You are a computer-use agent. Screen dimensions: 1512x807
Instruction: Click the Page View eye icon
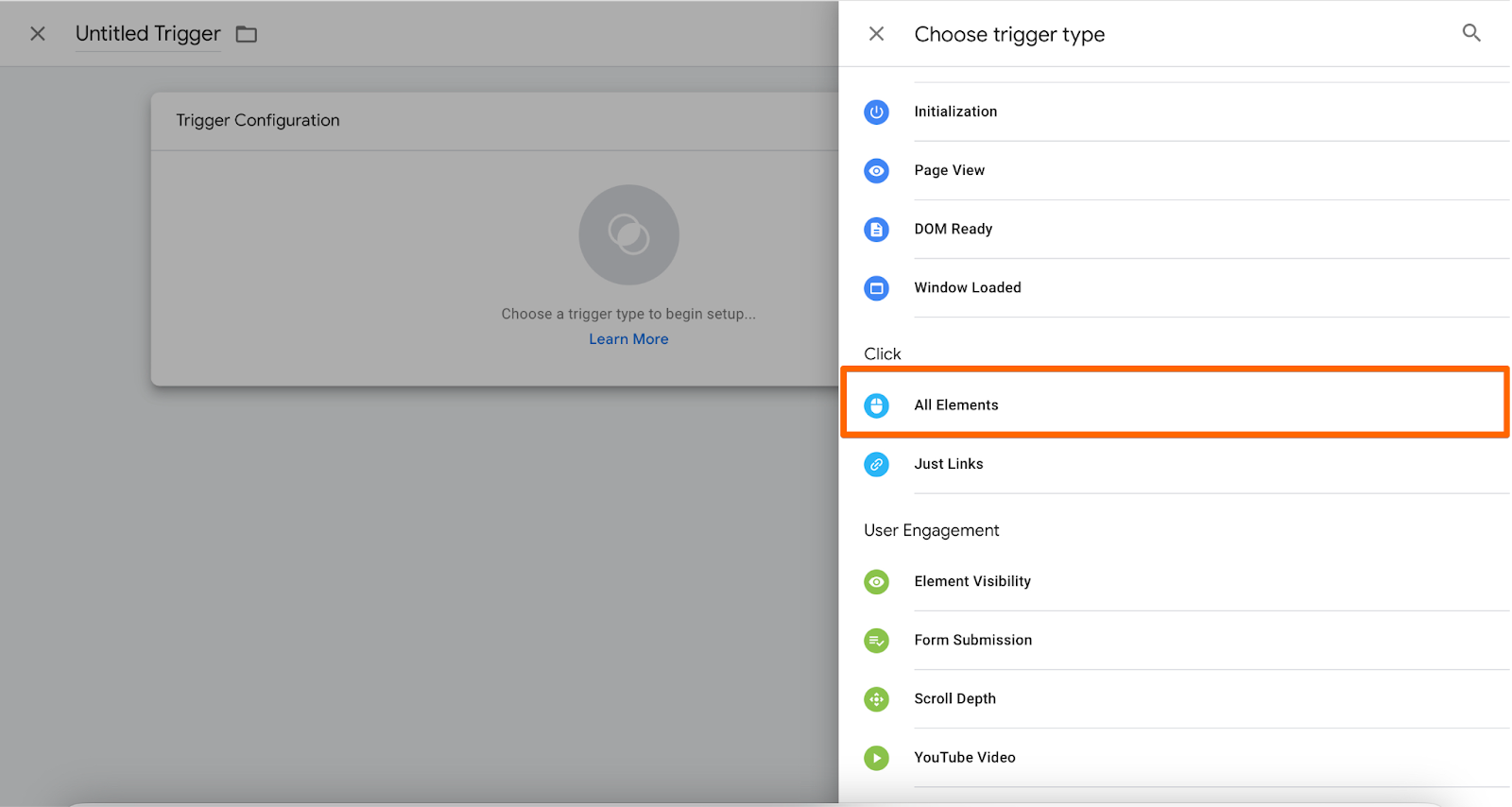coord(876,171)
